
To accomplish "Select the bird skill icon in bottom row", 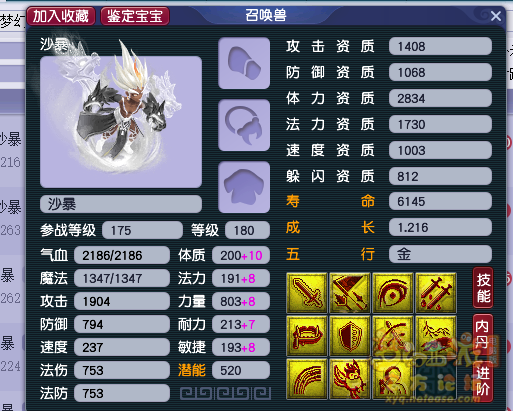I will coord(350,379).
